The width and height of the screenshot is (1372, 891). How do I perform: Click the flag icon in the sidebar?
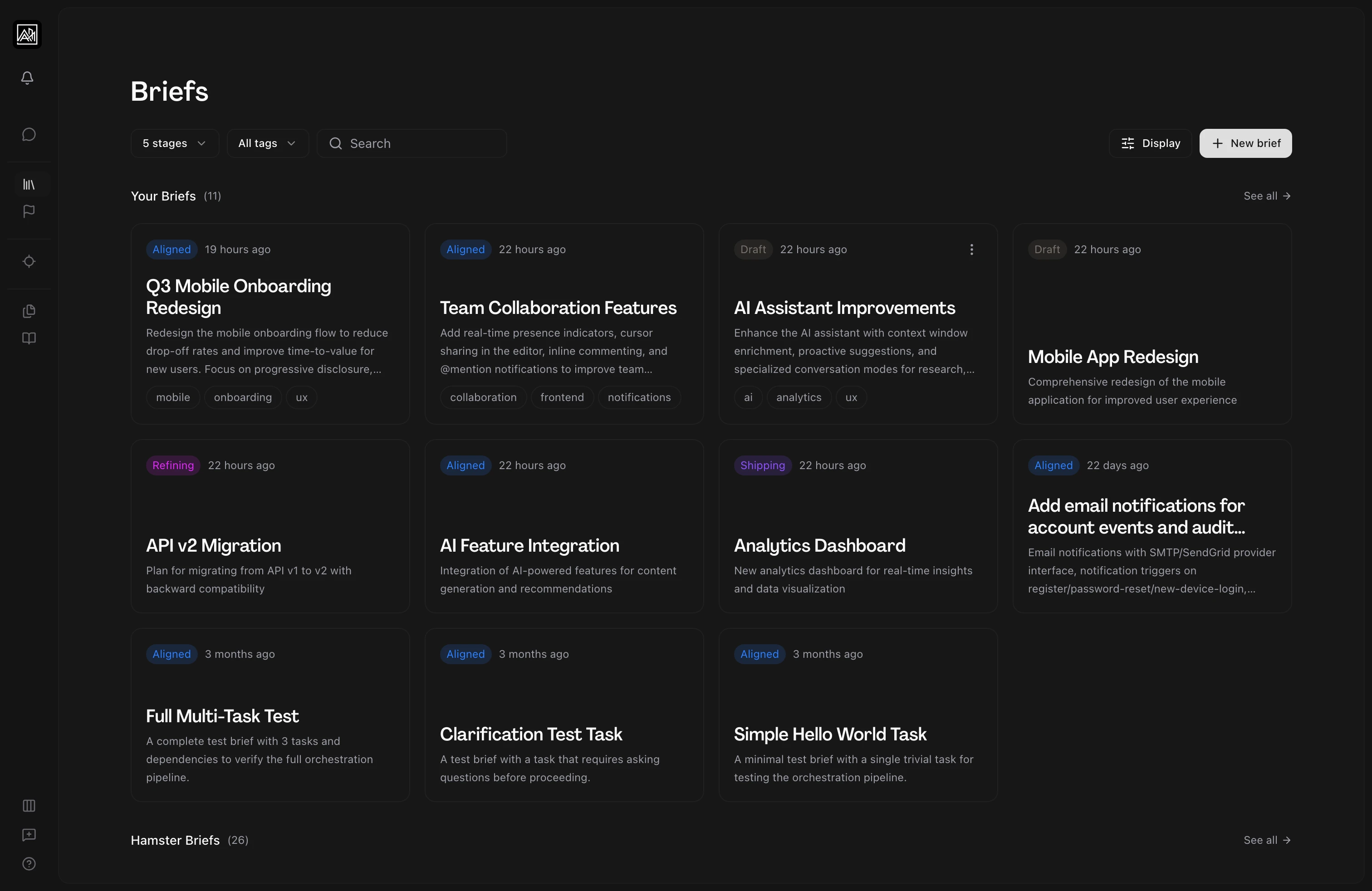pyautogui.click(x=28, y=211)
